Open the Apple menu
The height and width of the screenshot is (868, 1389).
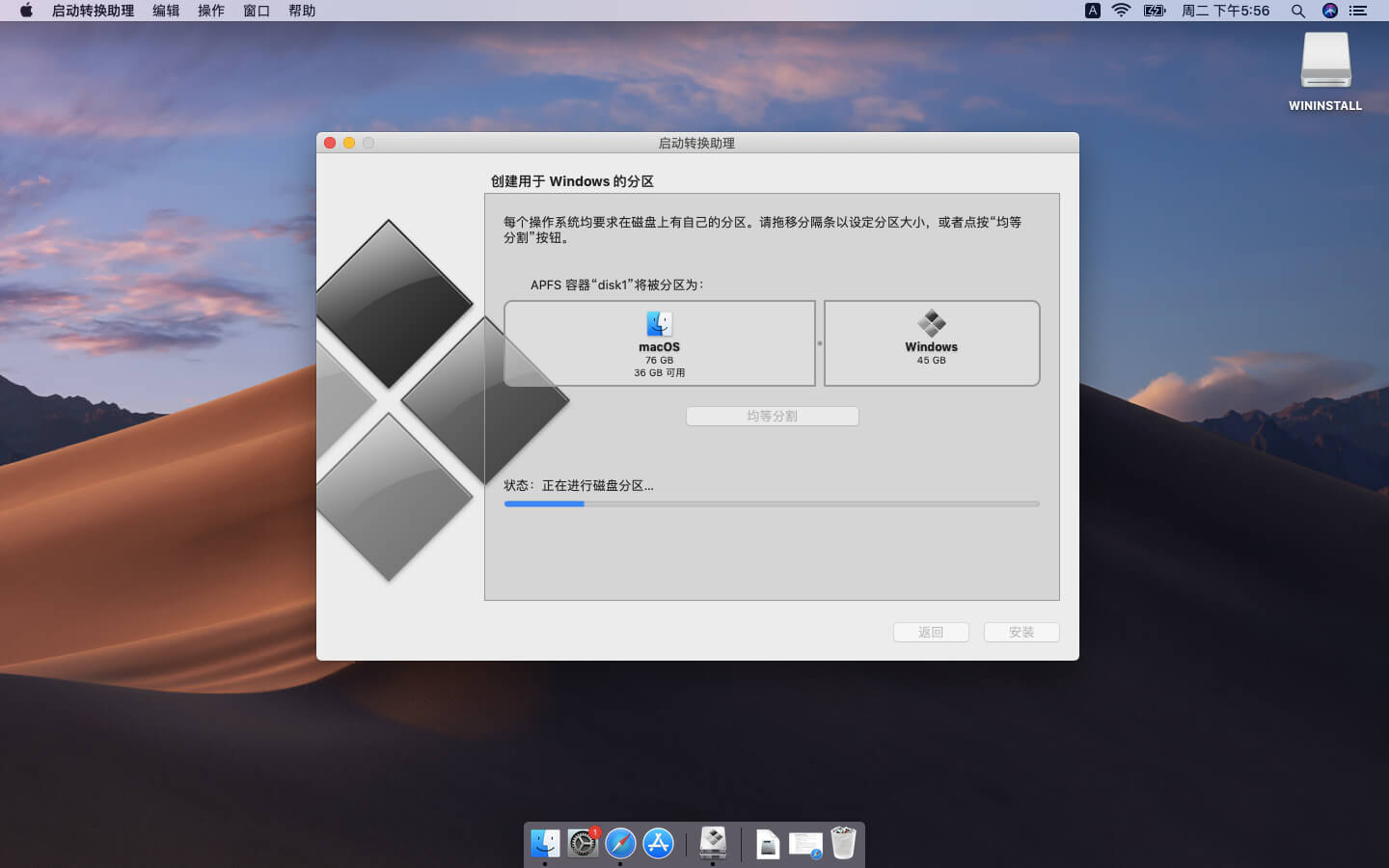[26, 11]
